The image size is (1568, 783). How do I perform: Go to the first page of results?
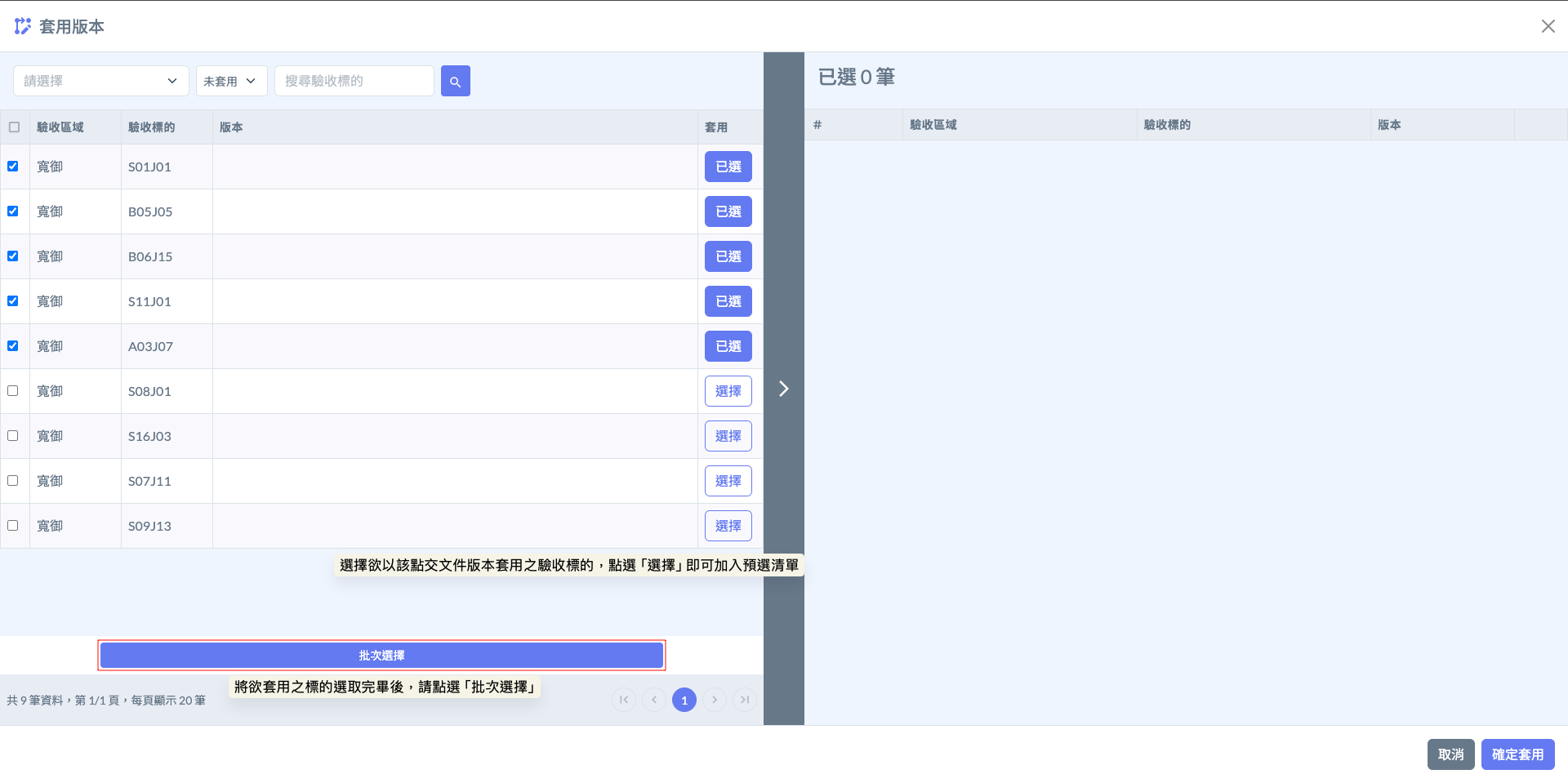[624, 700]
